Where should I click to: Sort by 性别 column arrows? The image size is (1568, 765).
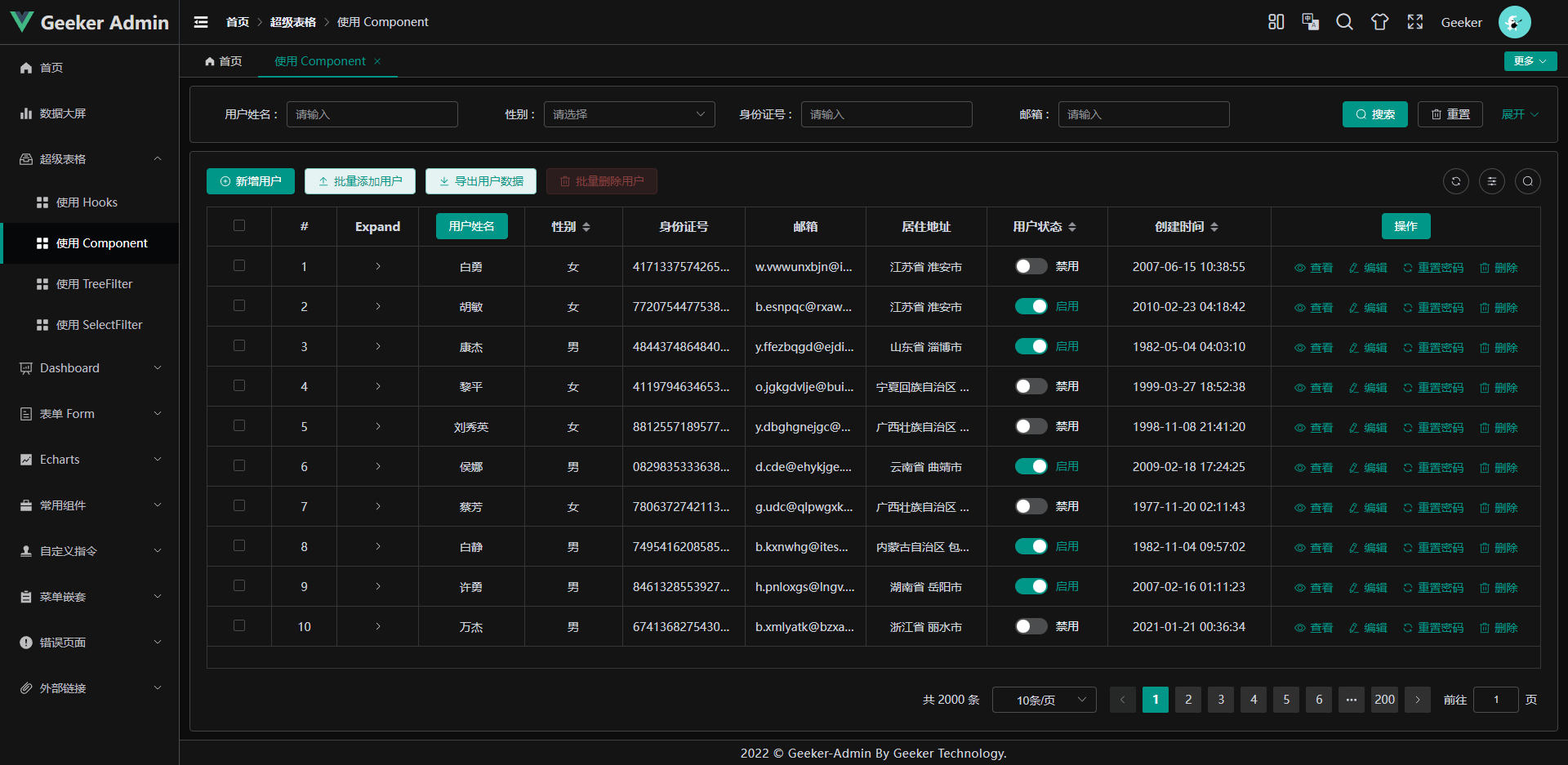click(x=586, y=227)
